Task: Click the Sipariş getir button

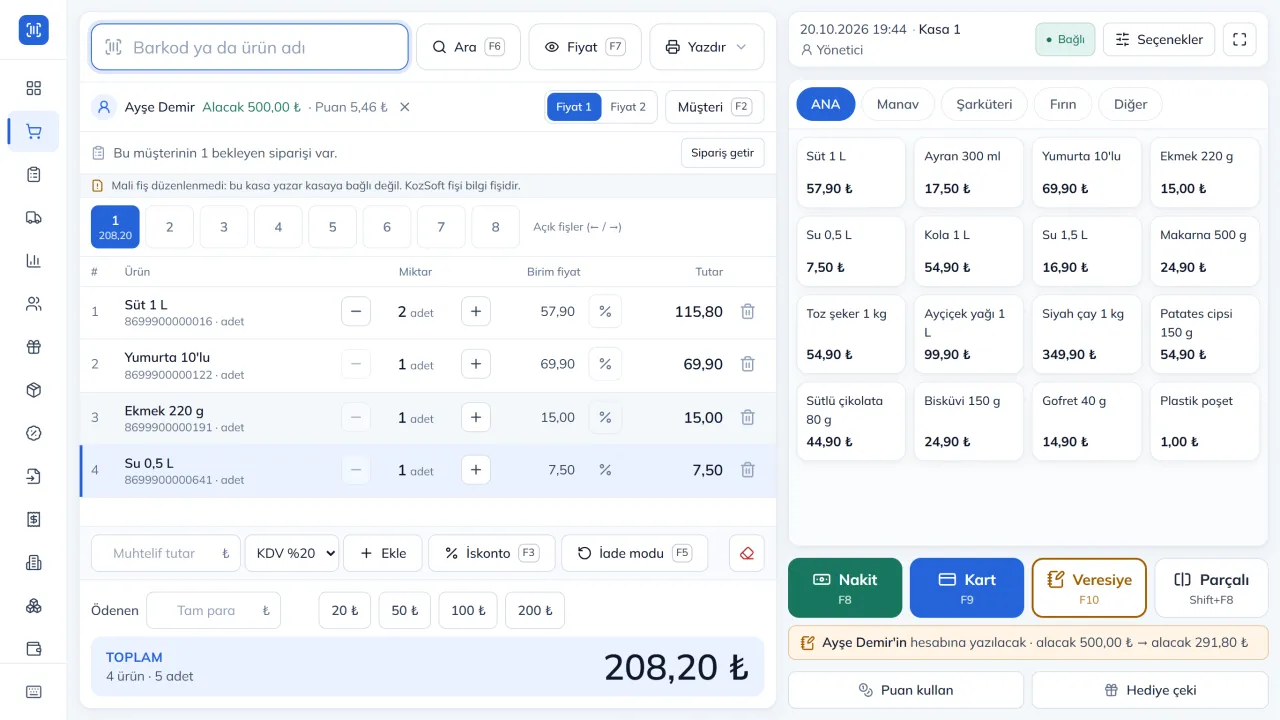Action: coord(723,153)
